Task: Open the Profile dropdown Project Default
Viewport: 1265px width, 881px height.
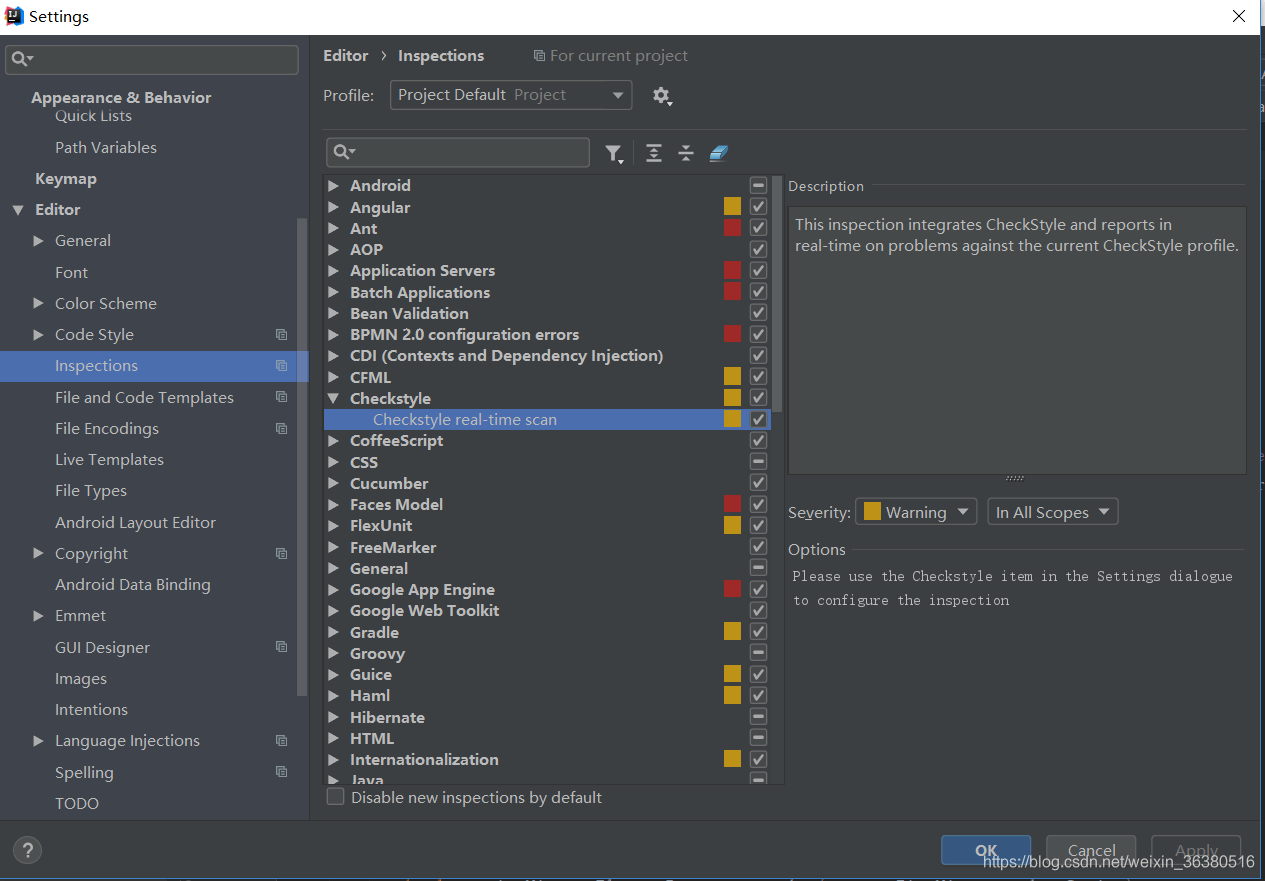Action: click(x=510, y=95)
